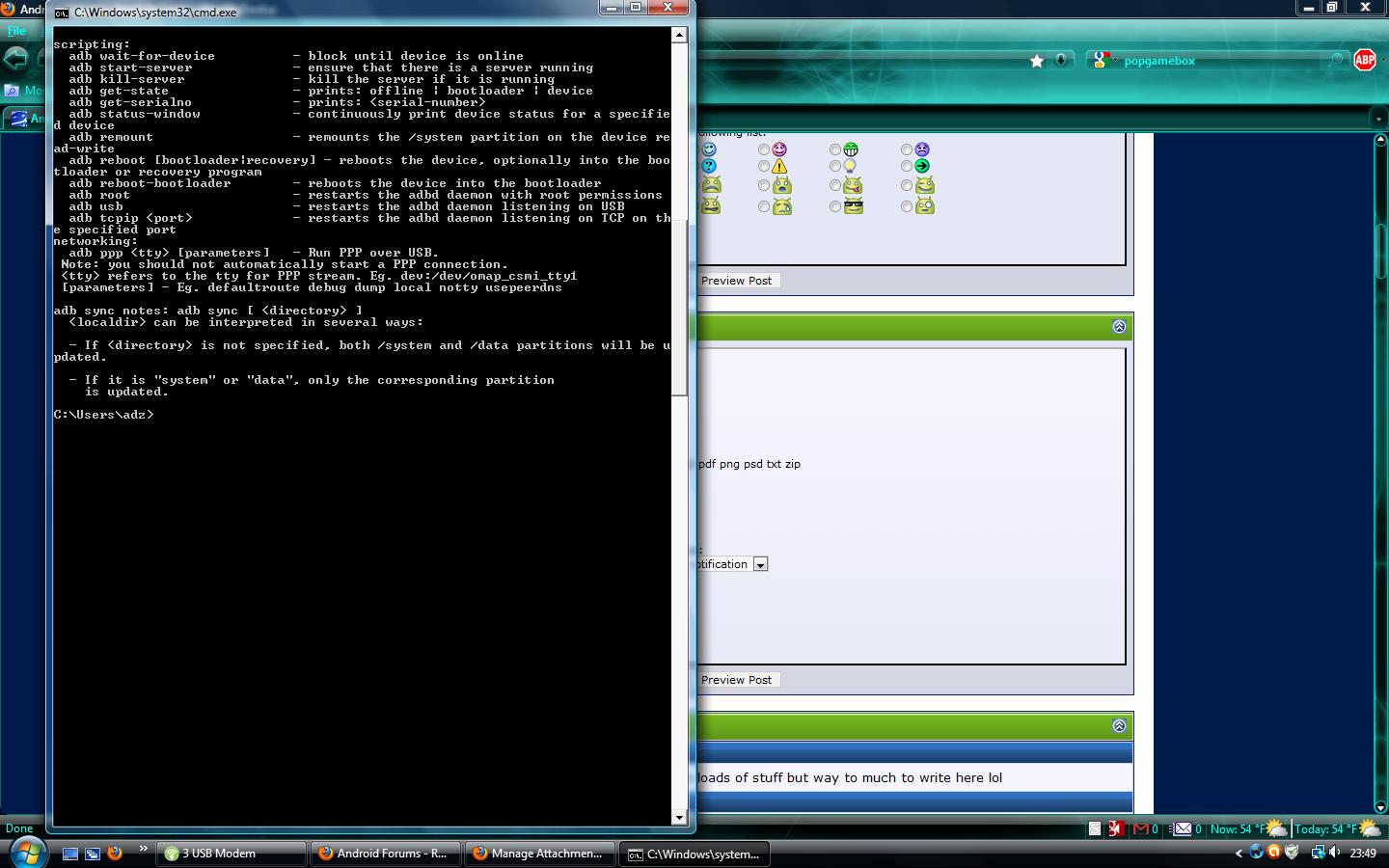Click the lower Preview Post button
The height and width of the screenshot is (868, 1389).
tap(736, 680)
